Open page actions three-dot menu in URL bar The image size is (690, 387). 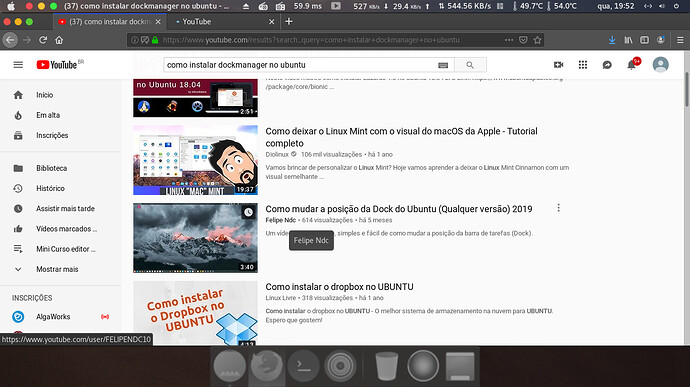coord(509,40)
